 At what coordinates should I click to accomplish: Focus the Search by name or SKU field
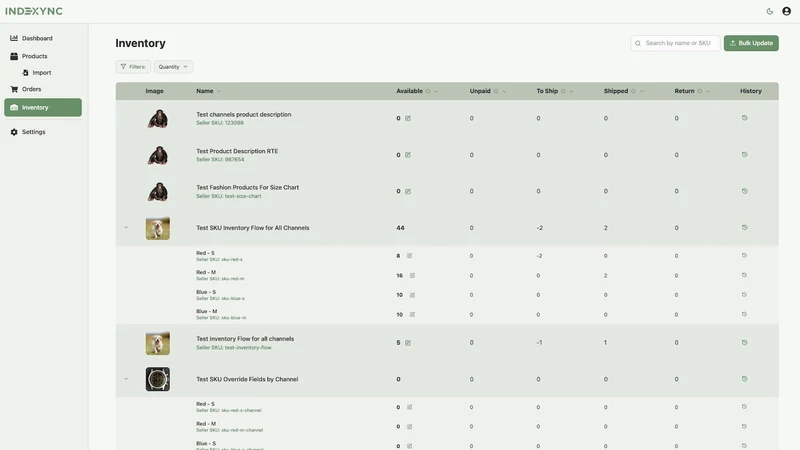click(675, 43)
